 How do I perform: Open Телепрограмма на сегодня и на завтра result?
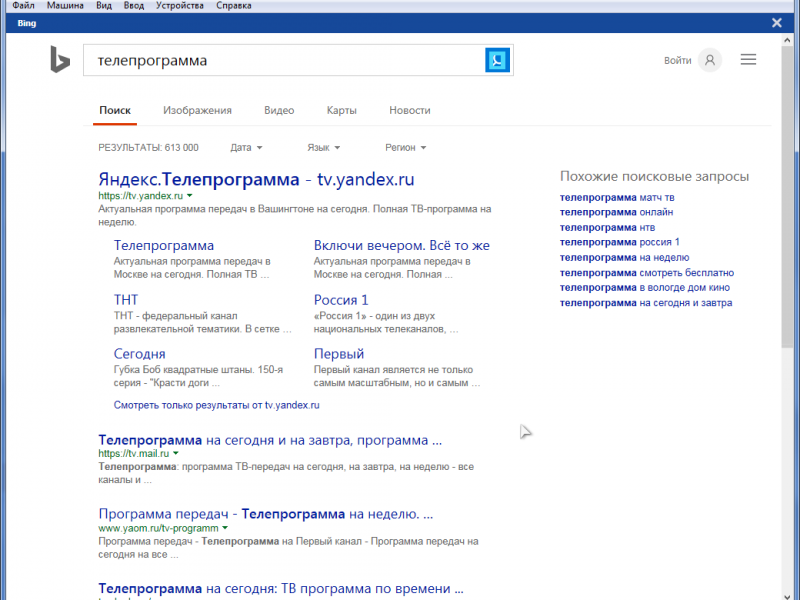click(270, 440)
